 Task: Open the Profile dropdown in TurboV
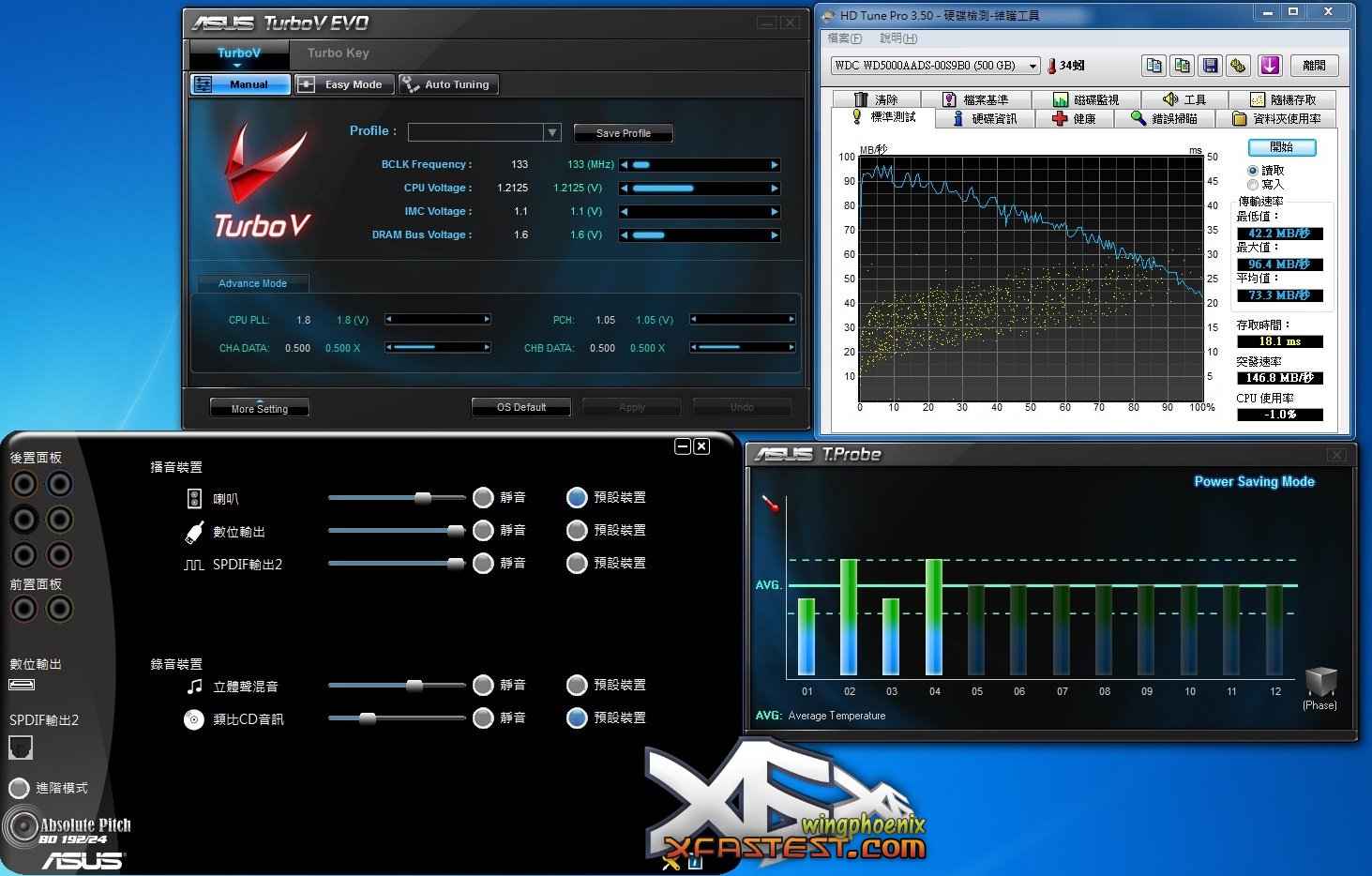pyautogui.click(x=552, y=132)
